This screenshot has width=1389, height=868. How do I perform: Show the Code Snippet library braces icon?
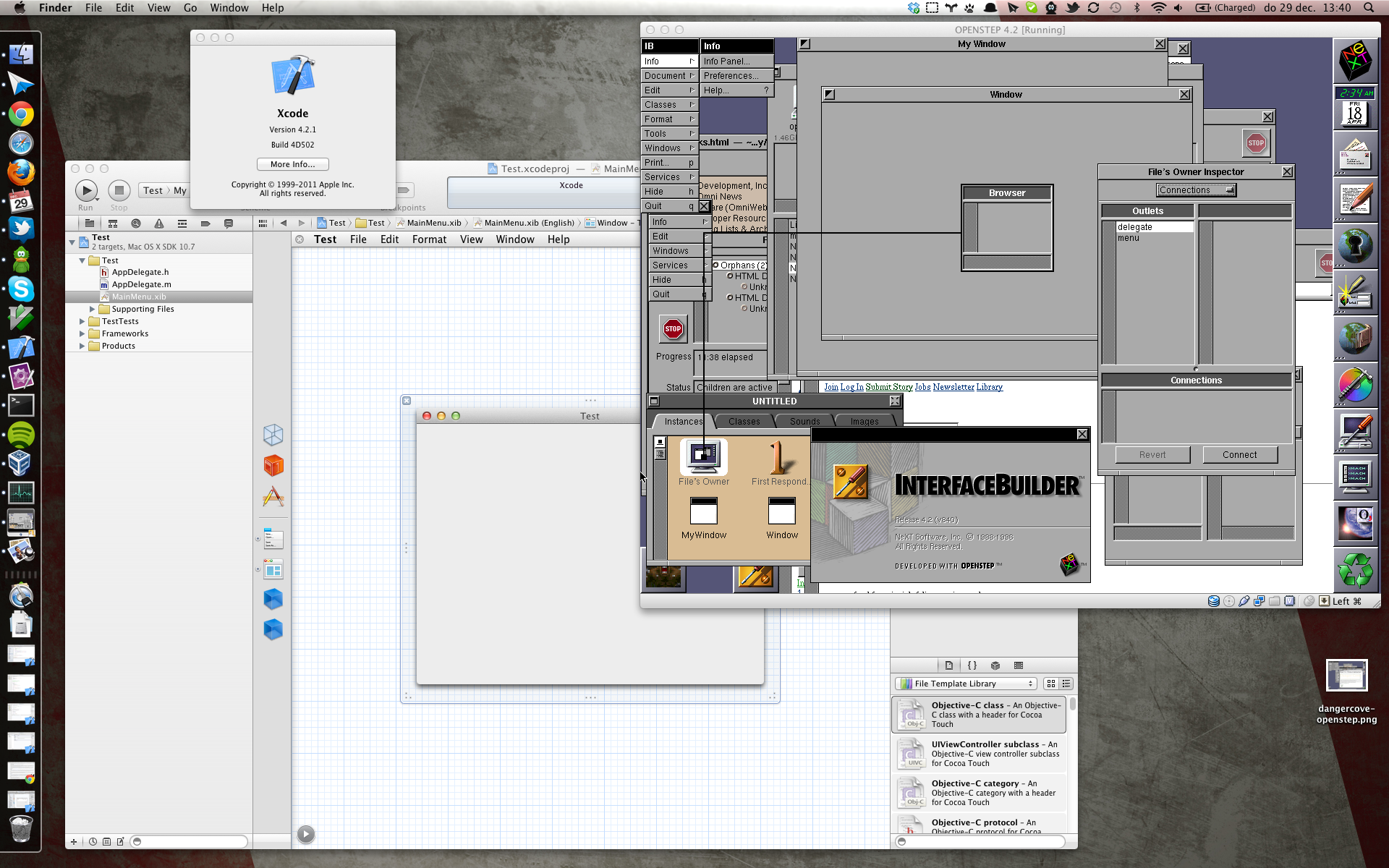pyautogui.click(x=972, y=665)
